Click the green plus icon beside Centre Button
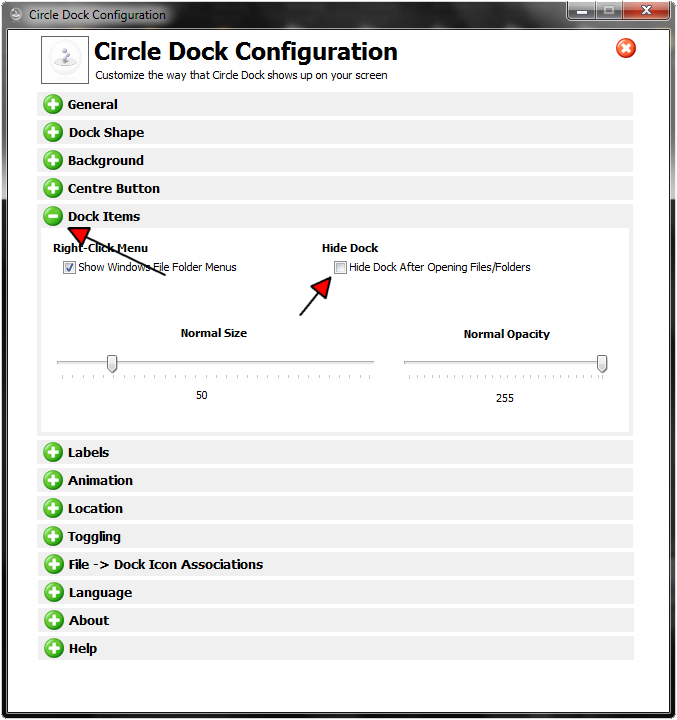Viewport: 677px width, 720px height. point(53,189)
